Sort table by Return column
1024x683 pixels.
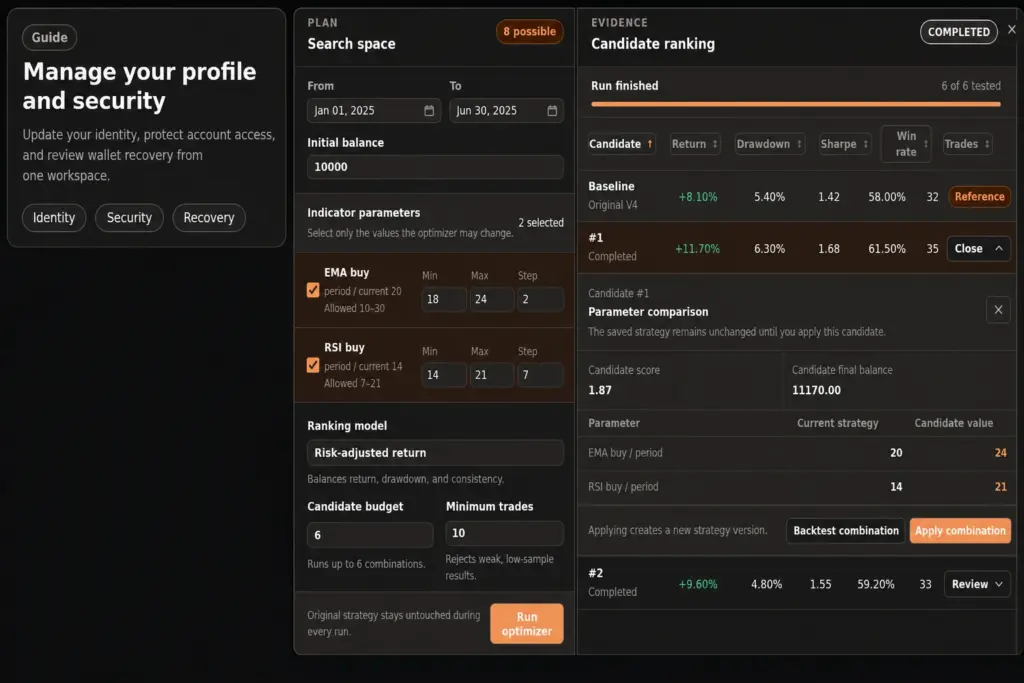[694, 144]
